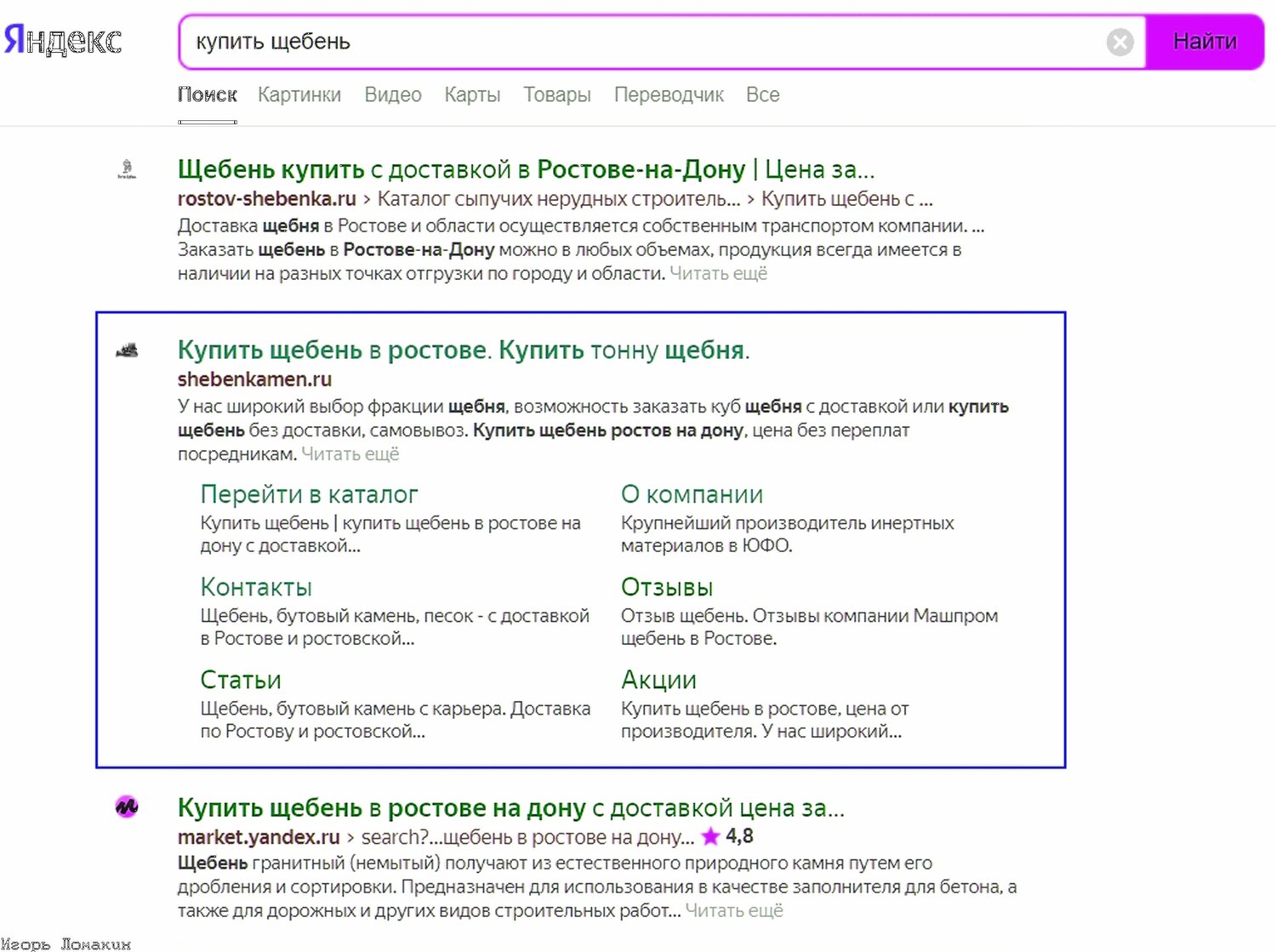Clear the search query with the X icon
The width and height of the screenshot is (1276, 952).
(x=1120, y=42)
